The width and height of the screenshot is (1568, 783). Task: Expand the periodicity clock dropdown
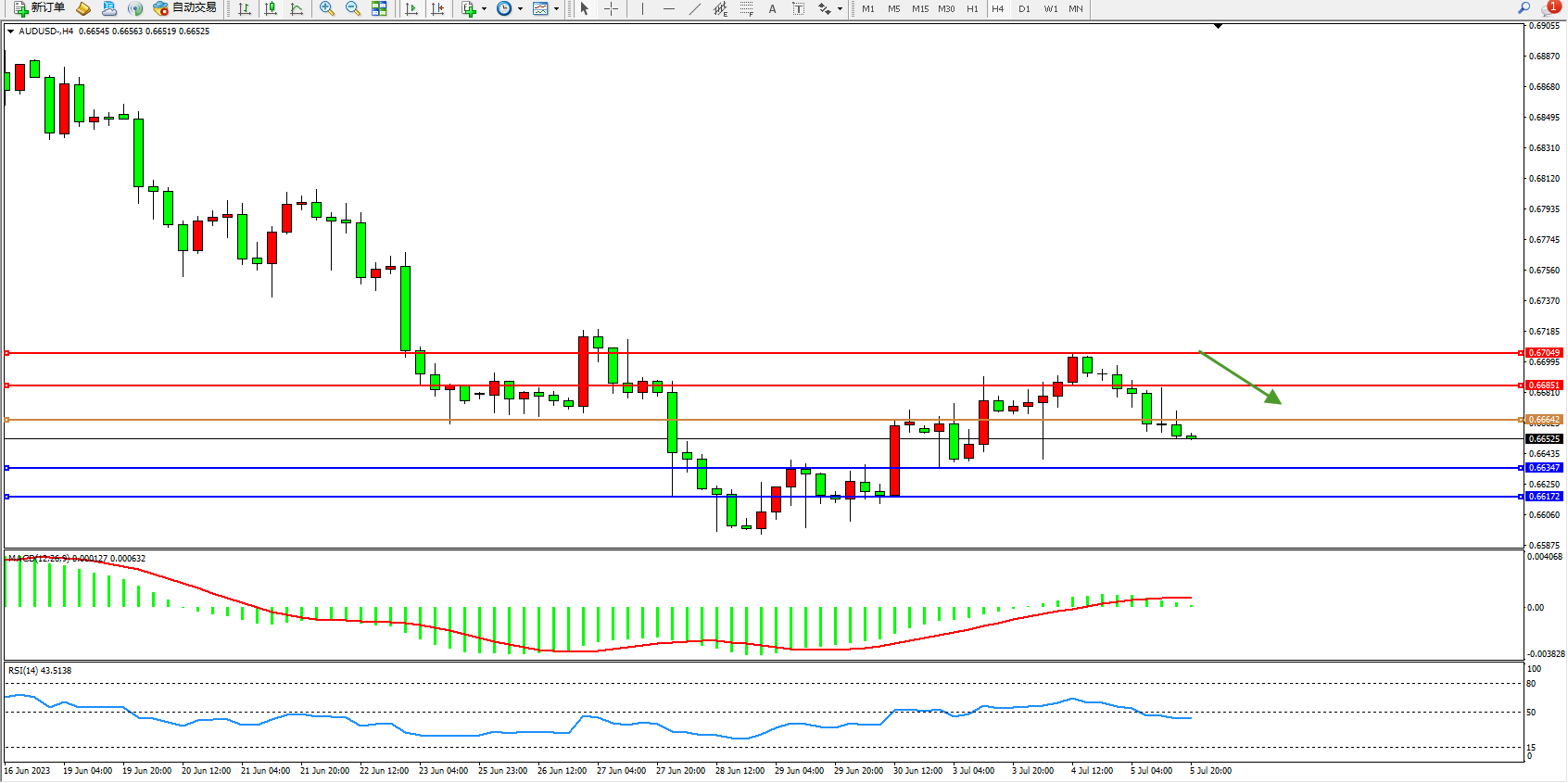(x=520, y=8)
